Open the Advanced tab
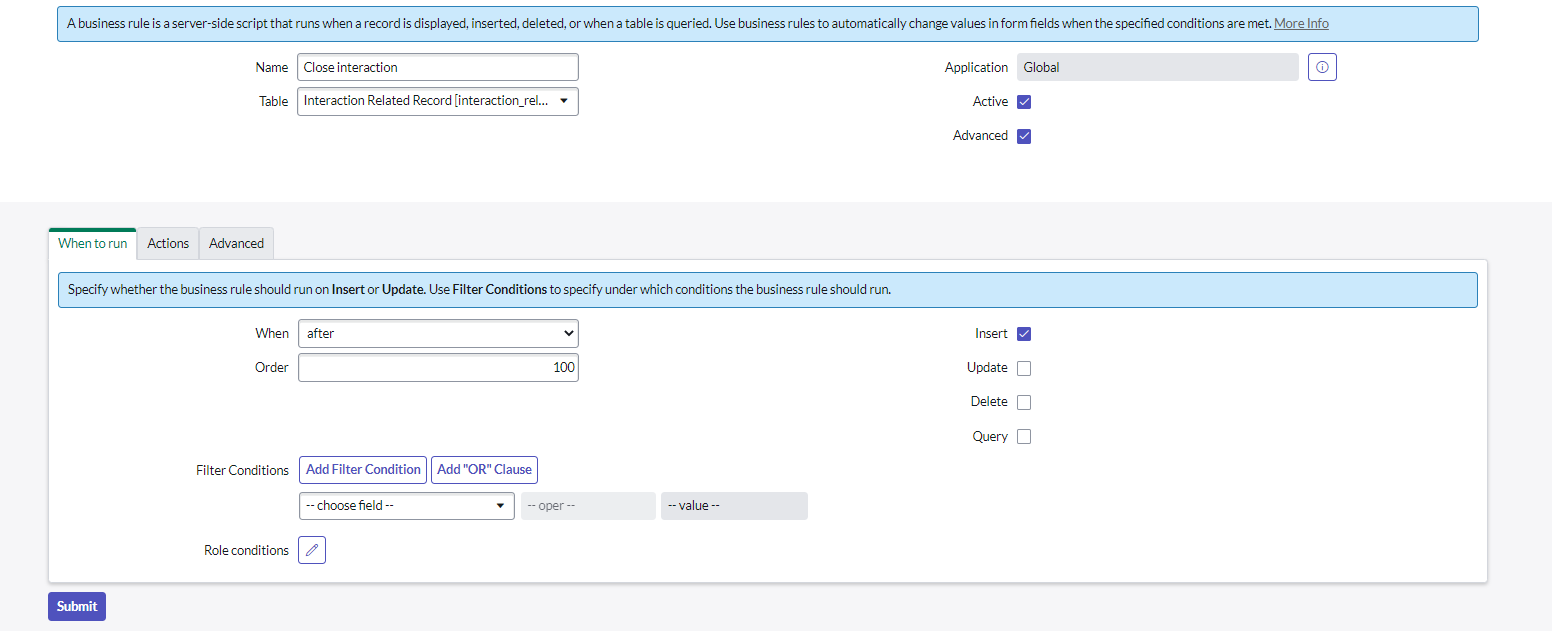The height and width of the screenshot is (631, 1552). pyautogui.click(x=236, y=243)
